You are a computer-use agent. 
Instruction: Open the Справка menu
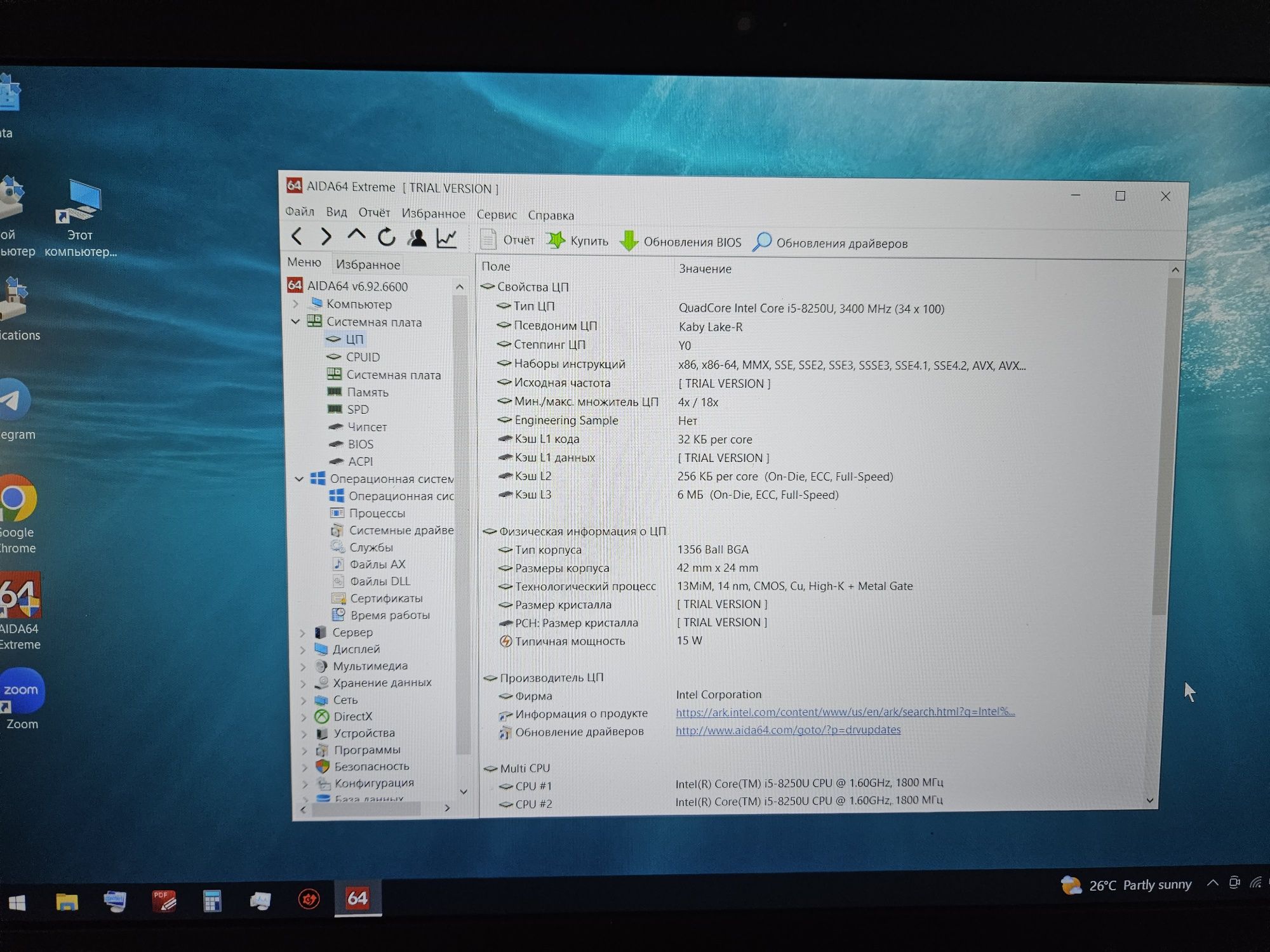pos(551,215)
